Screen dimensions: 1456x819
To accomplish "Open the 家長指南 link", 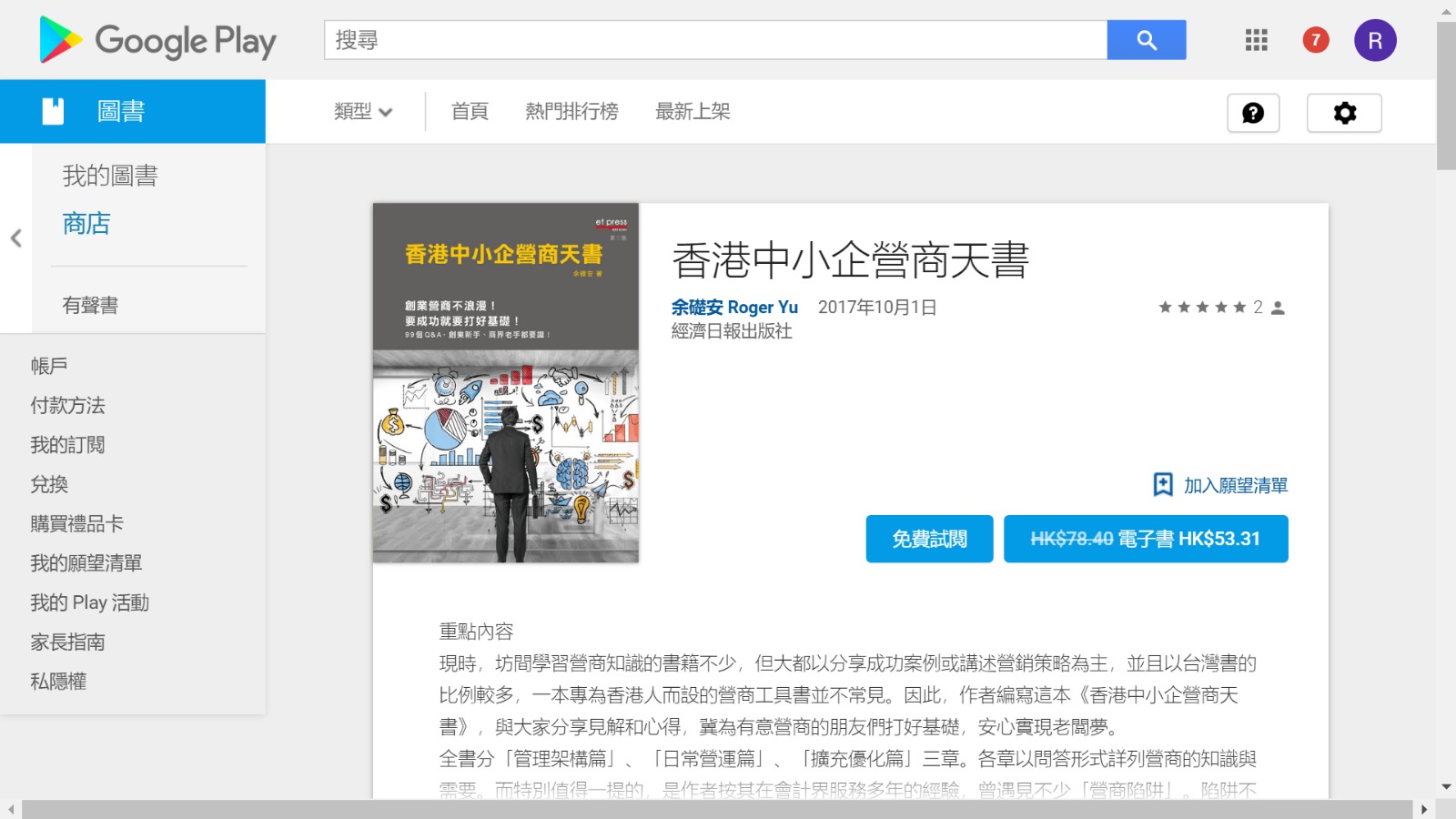I will point(67,642).
